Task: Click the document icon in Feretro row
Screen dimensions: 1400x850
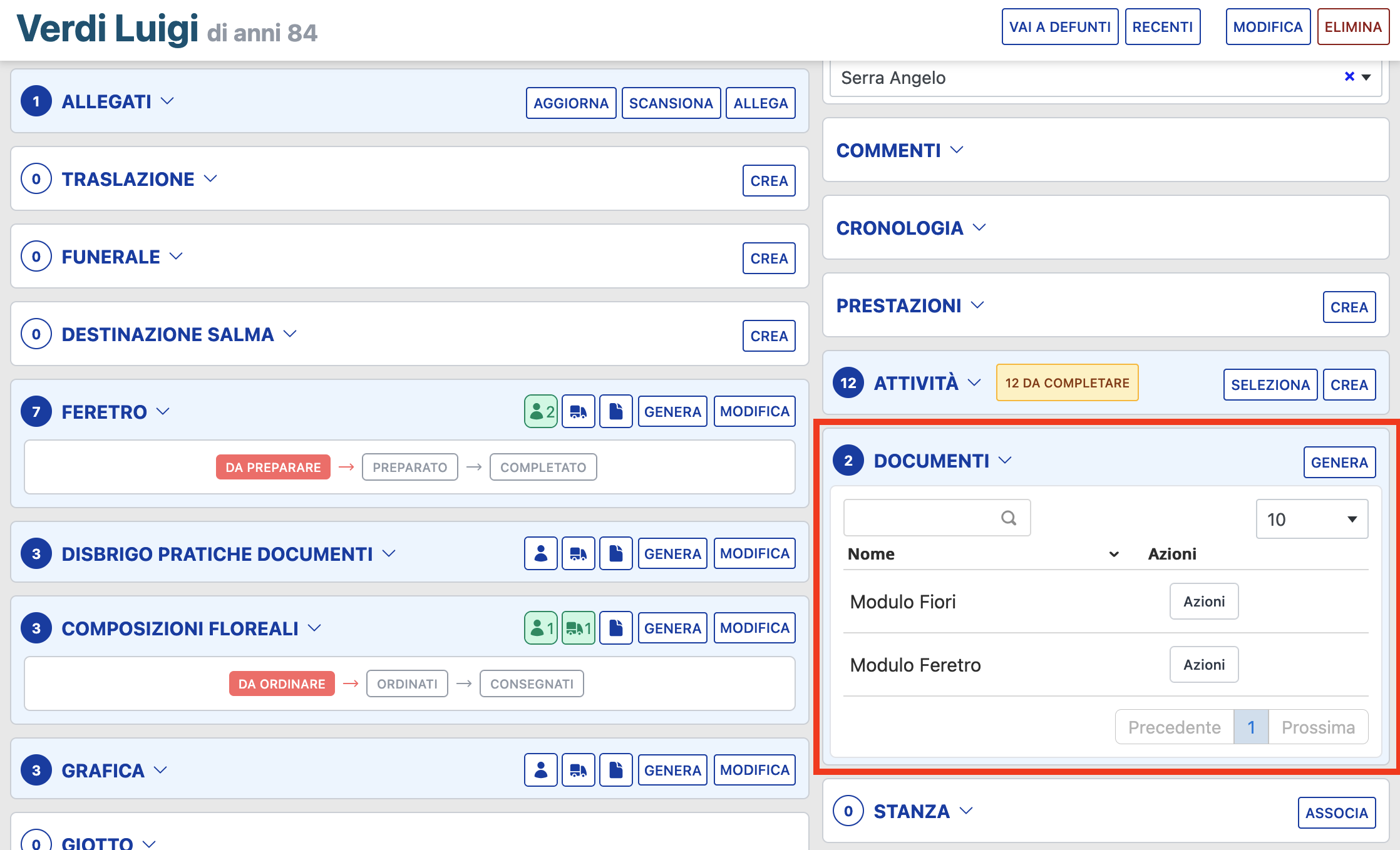Action: coord(615,412)
